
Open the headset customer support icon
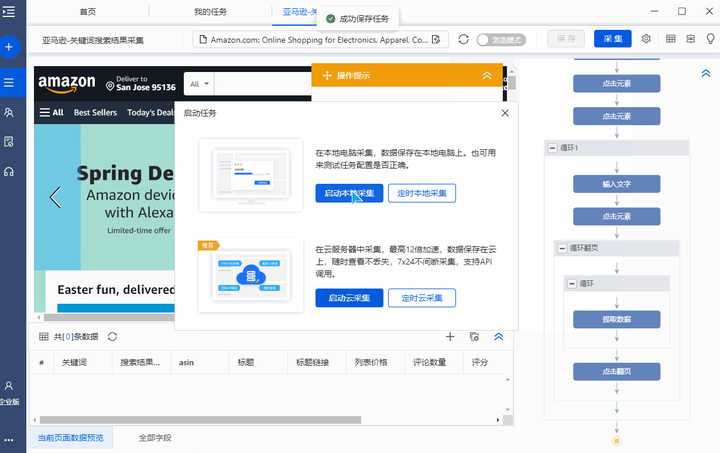[9, 172]
